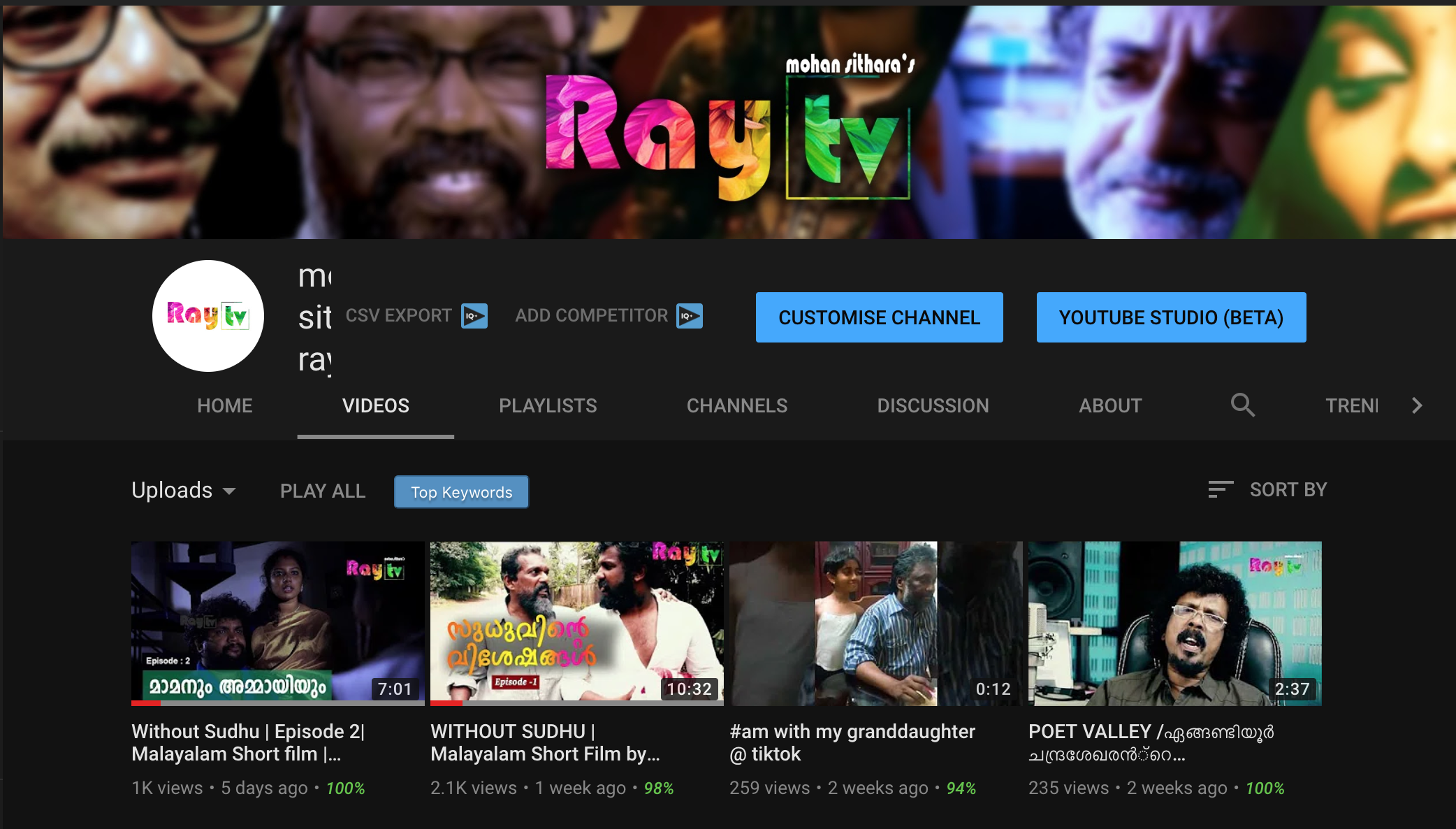Click the channel search magnifier icon
This screenshot has width=1456, height=829.
[x=1242, y=405]
